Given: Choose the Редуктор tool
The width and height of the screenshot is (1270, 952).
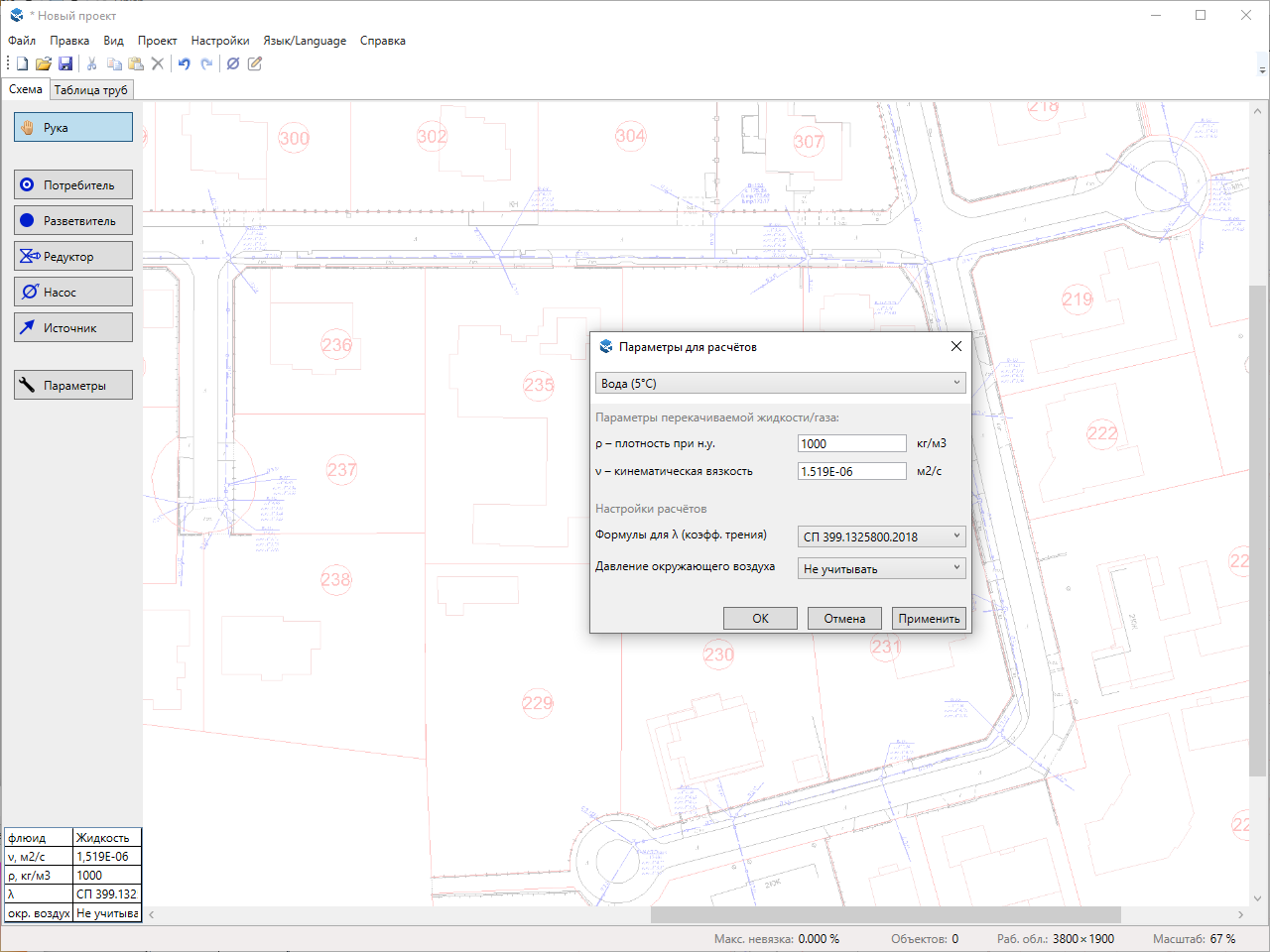Looking at the screenshot, I should tap(73, 257).
